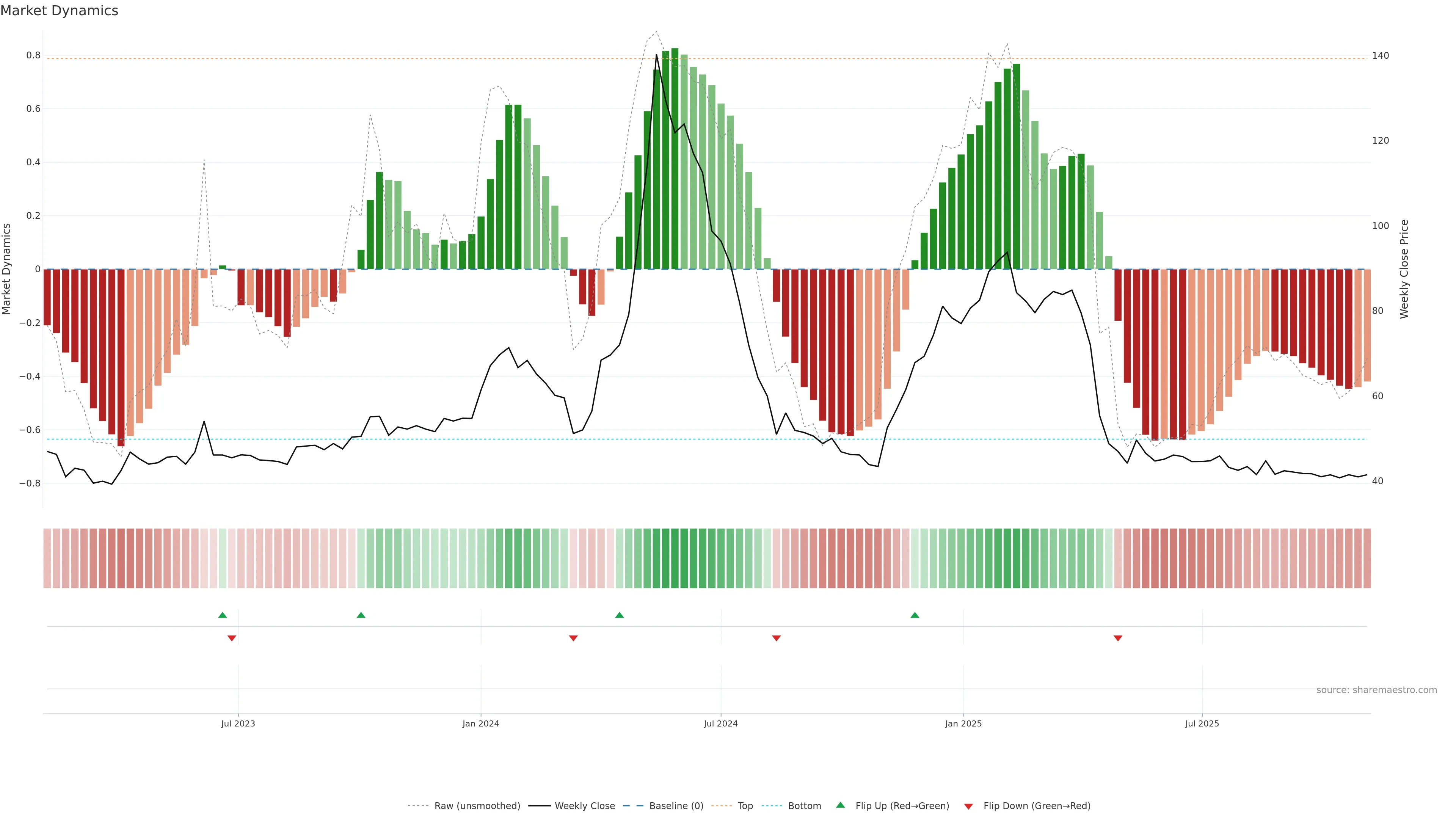Image resolution: width=1456 pixels, height=819 pixels.
Task: Click the red flip-down triangle around August 2024
Action: pyautogui.click(x=777, y=638)
